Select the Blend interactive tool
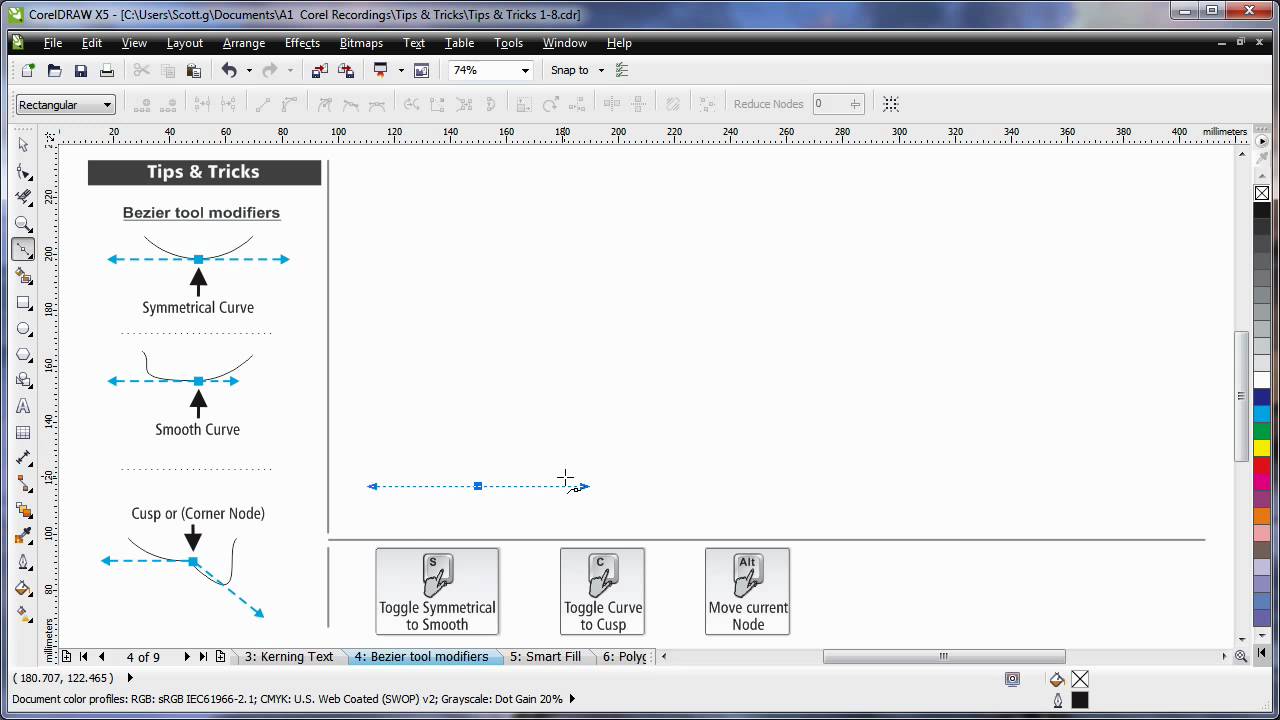This screenshot has width=1280, height=720. [x=24, y=510]
